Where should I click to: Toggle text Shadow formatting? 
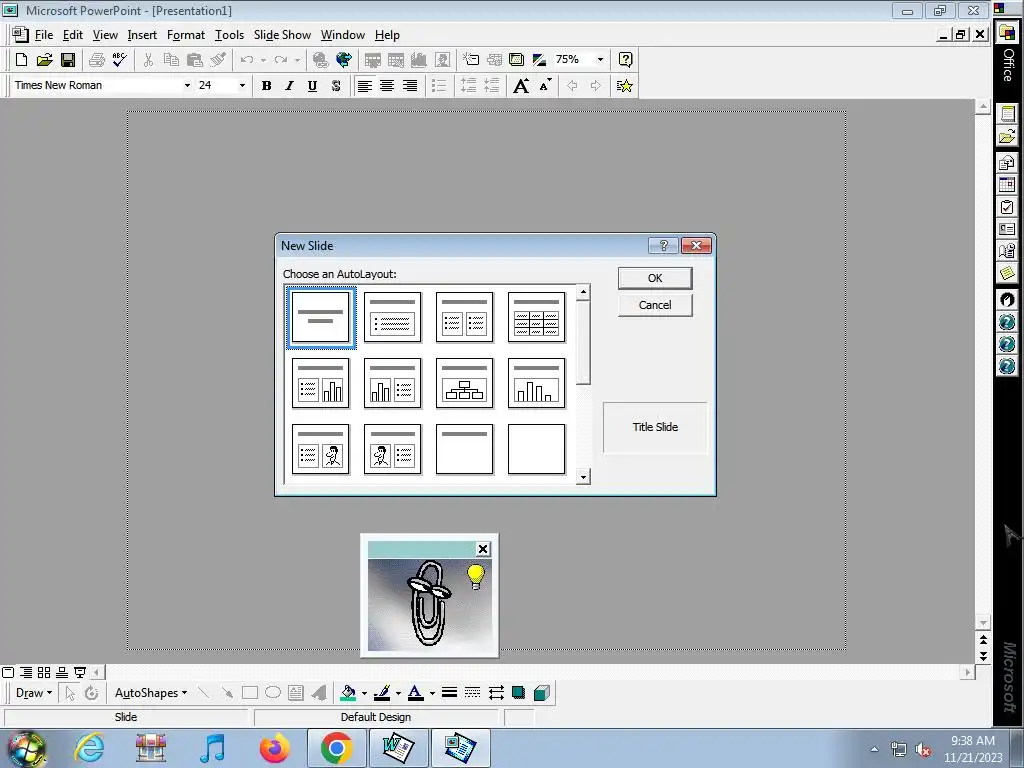(x=336, y=86)
